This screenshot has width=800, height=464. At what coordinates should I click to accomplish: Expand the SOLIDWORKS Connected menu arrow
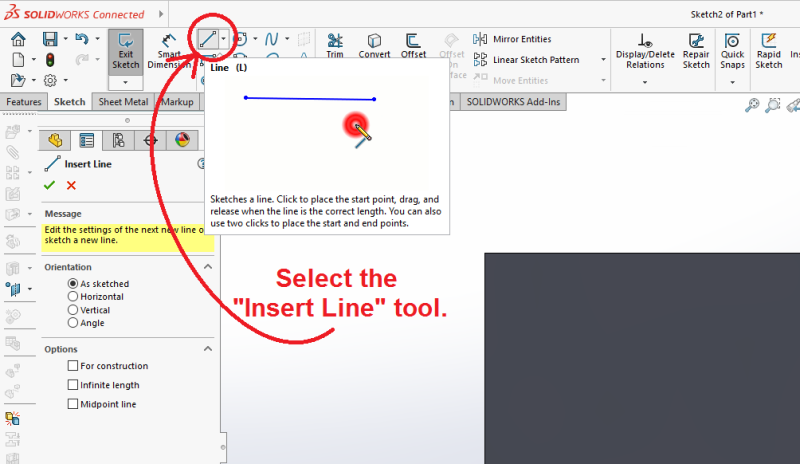point(161,14)
